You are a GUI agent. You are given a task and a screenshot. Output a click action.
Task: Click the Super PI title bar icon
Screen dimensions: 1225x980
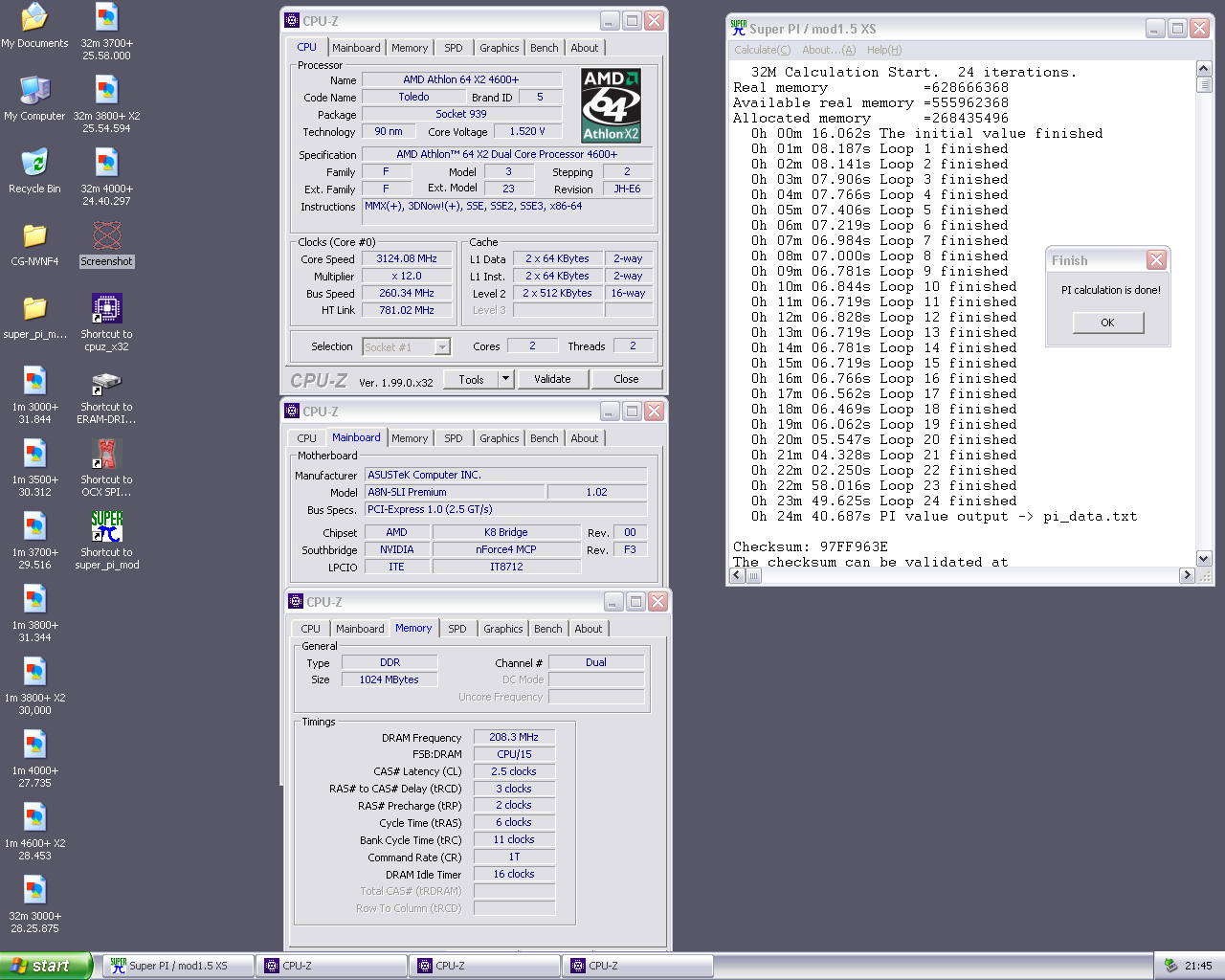pos(738,28)
